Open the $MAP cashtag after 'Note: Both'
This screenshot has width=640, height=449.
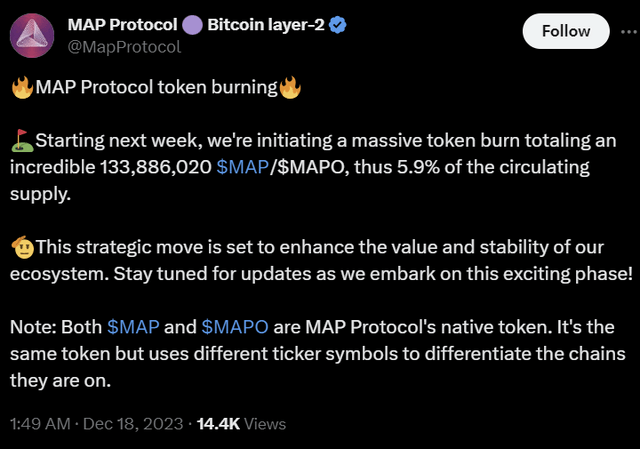coord(130,327)
